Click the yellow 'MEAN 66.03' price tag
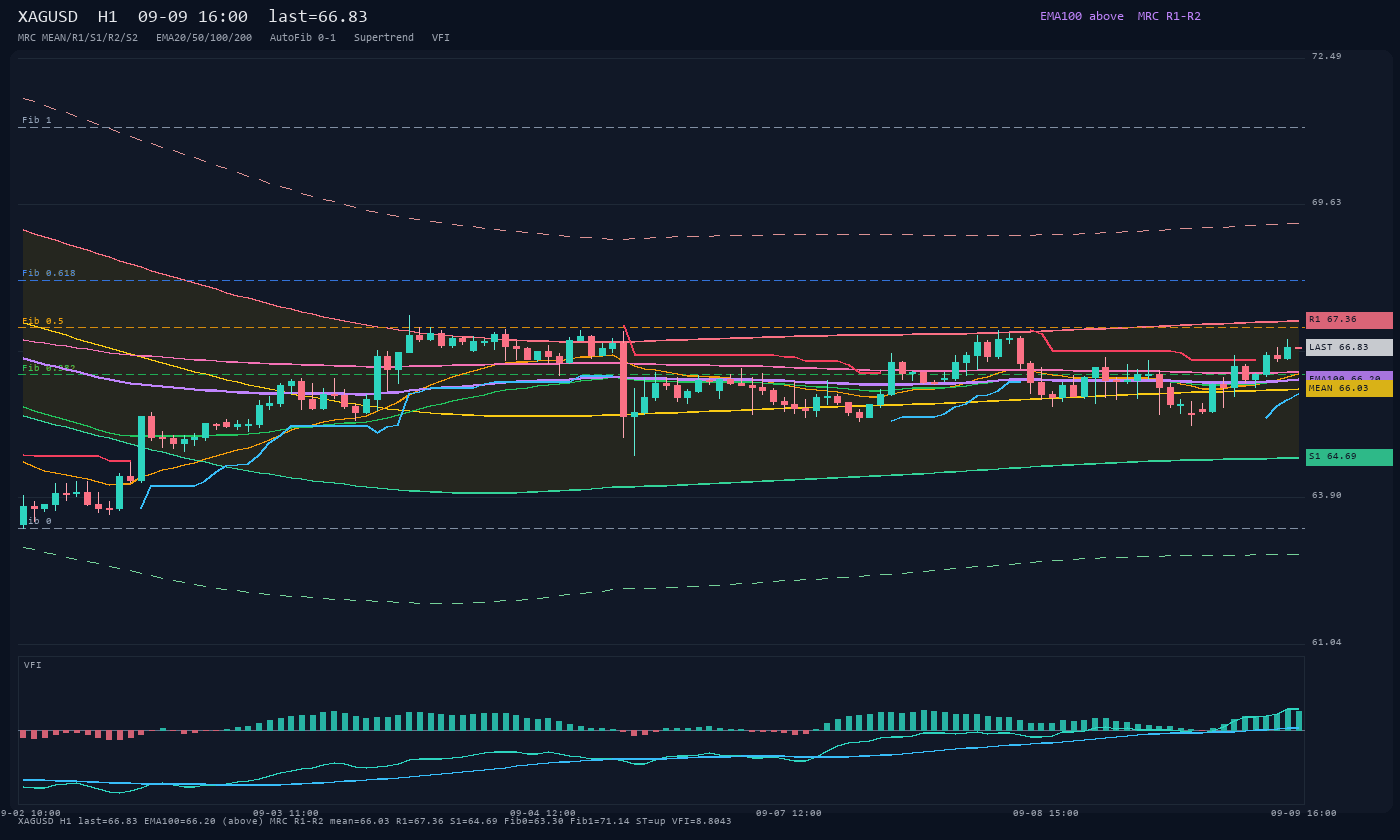 pos(1349,388)
